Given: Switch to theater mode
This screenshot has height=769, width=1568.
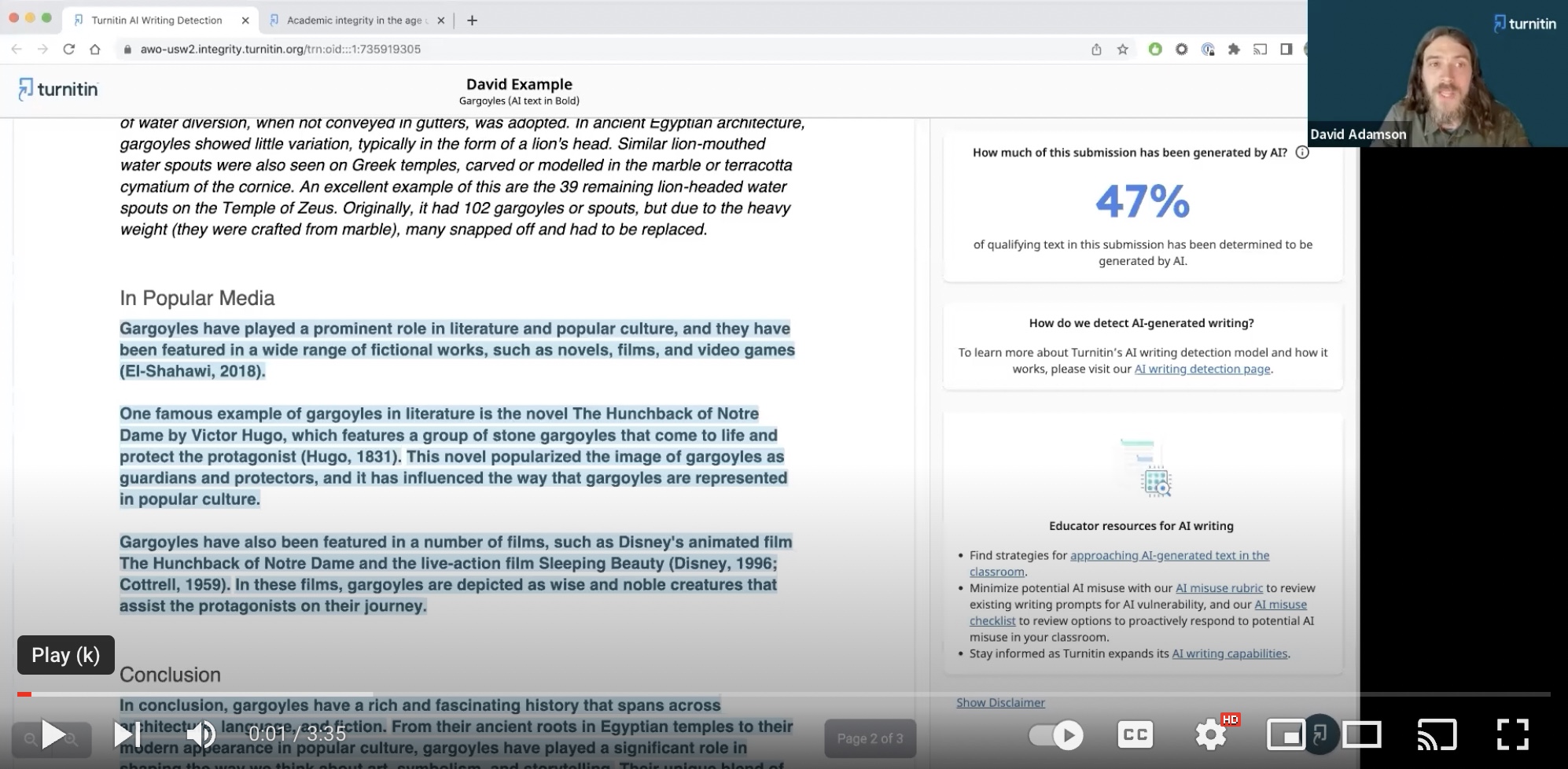Looking at the screenshot, I should [x=1361, y=735].
